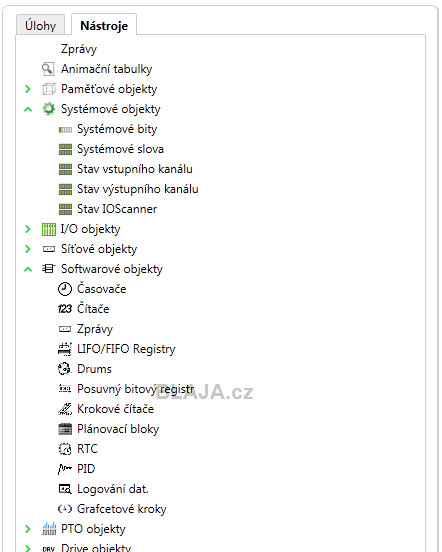Select the Nástroje tab
This screenshot has width=442, height=552.
click(x=104, y=25)
